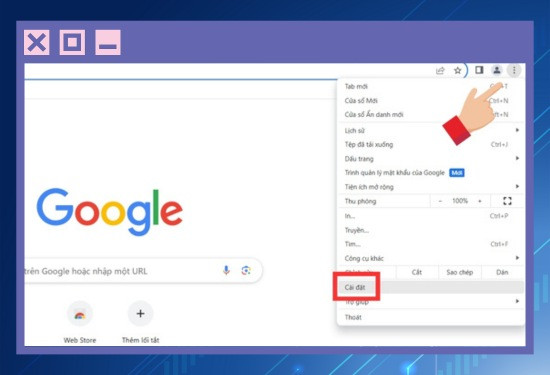Click the pink X close button
Viewport: 550px width, 375px height.
pos(37,43)
